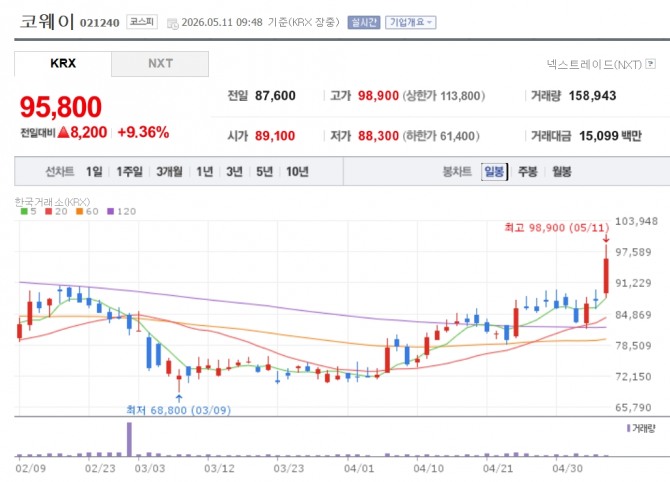Click the 최저 68,800 (03/09) chart label
The width and height of the screenshot is (670, 482).
[x=179, y=410]
